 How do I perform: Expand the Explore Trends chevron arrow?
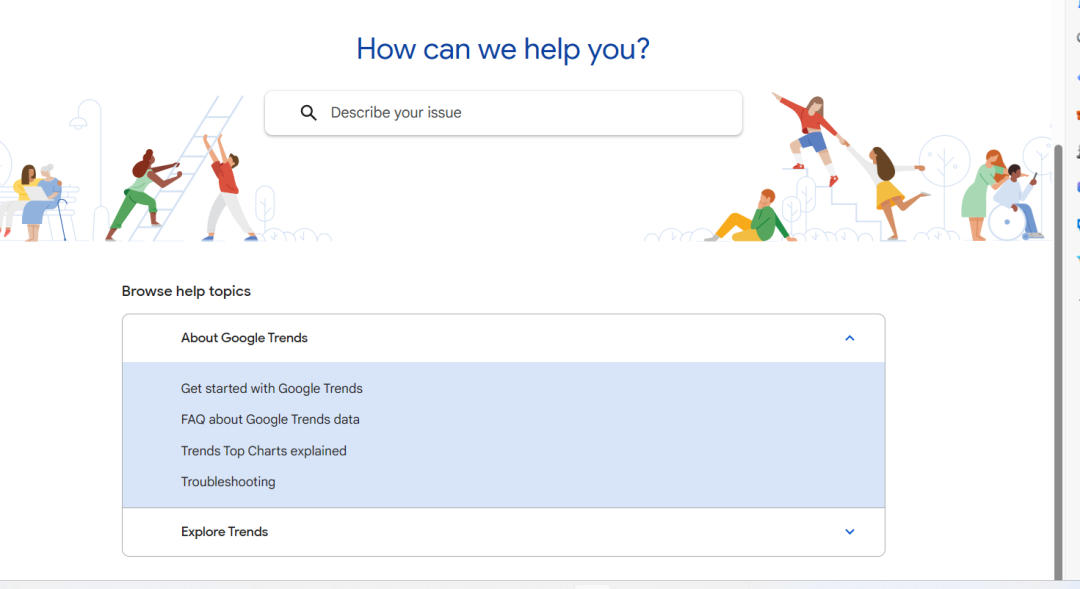tap(849, 532)
